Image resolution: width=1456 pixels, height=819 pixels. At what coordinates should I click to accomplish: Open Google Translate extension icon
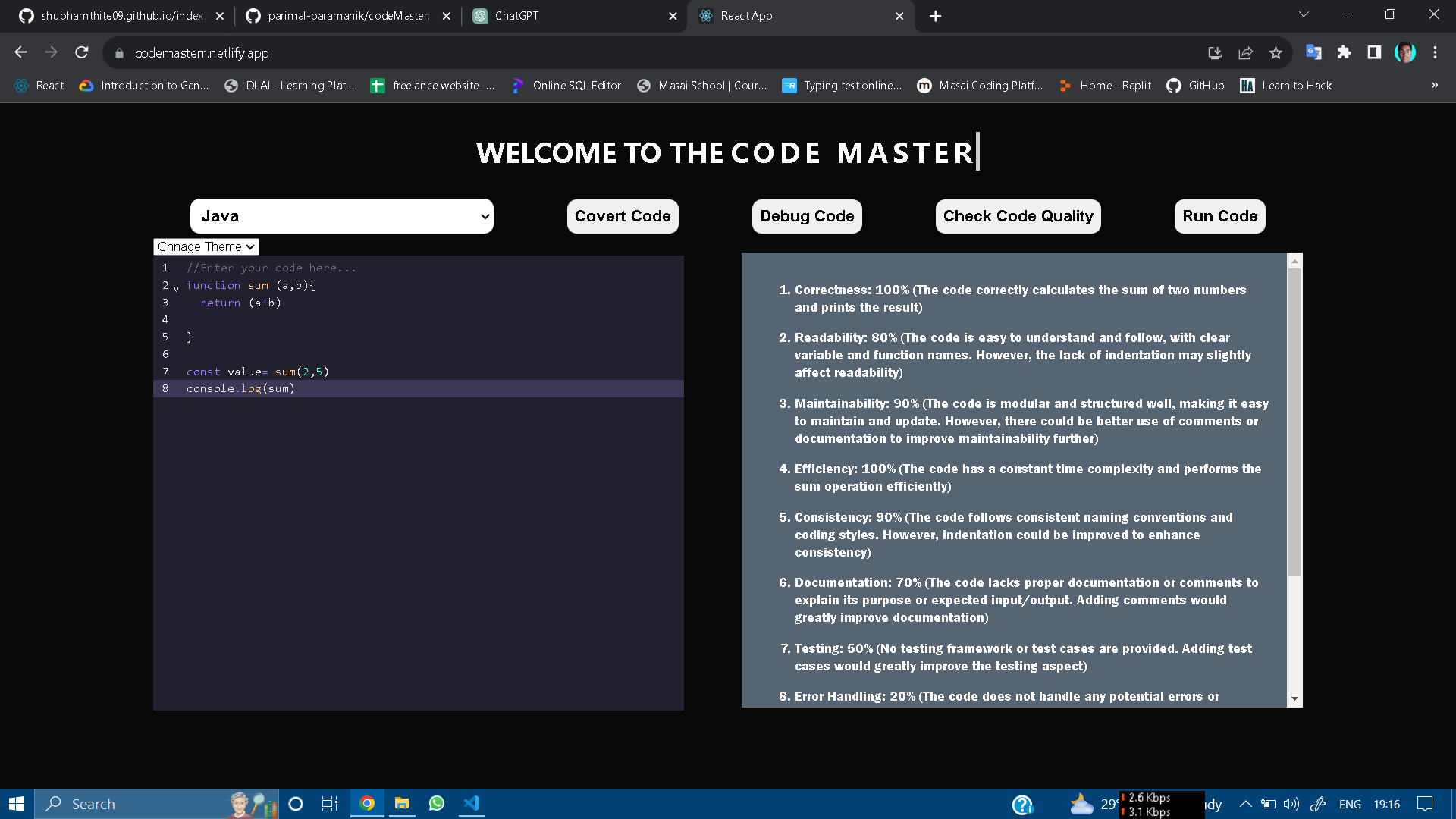(x=1313, y=52)
